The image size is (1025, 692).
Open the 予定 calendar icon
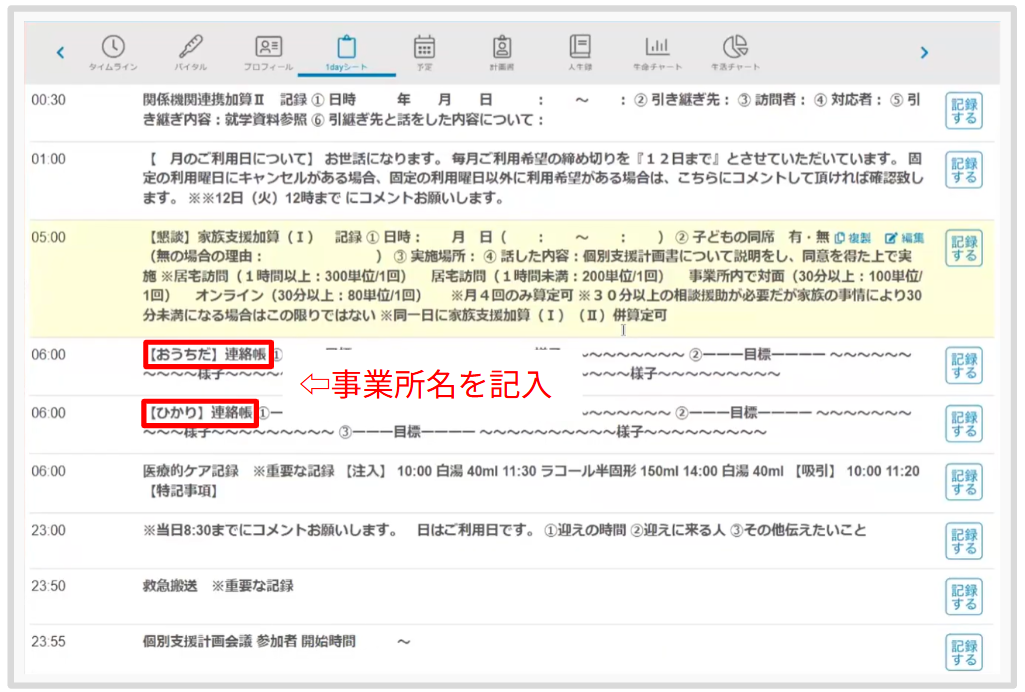click(424, 51)
